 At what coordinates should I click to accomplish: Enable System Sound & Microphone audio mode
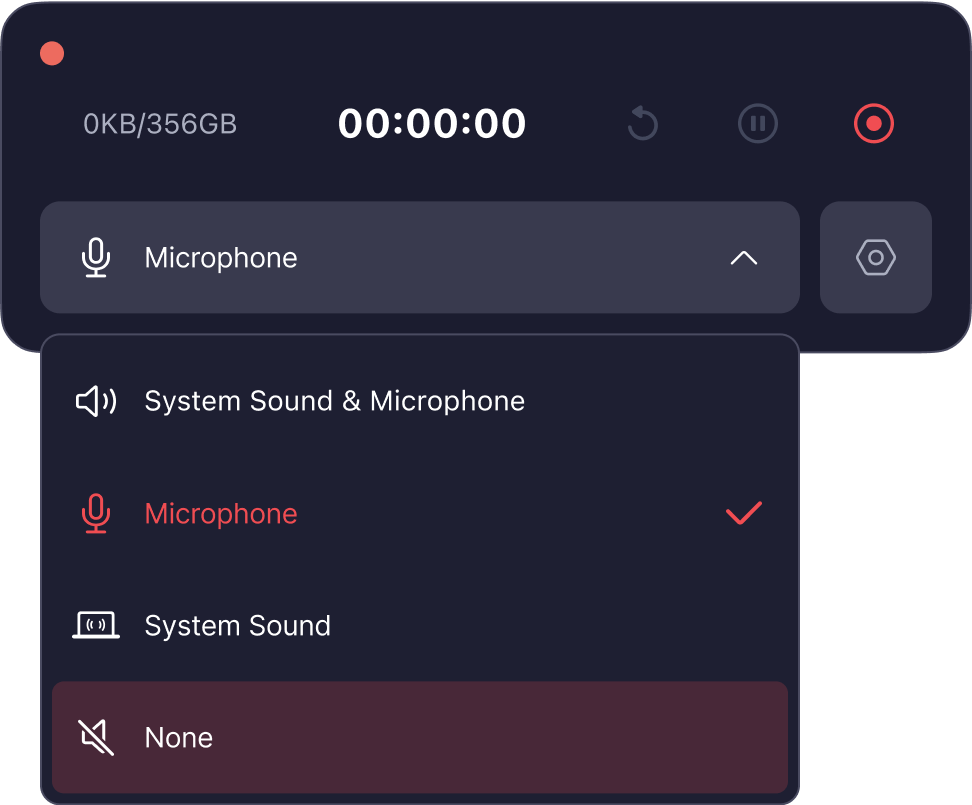pos(335,400)
